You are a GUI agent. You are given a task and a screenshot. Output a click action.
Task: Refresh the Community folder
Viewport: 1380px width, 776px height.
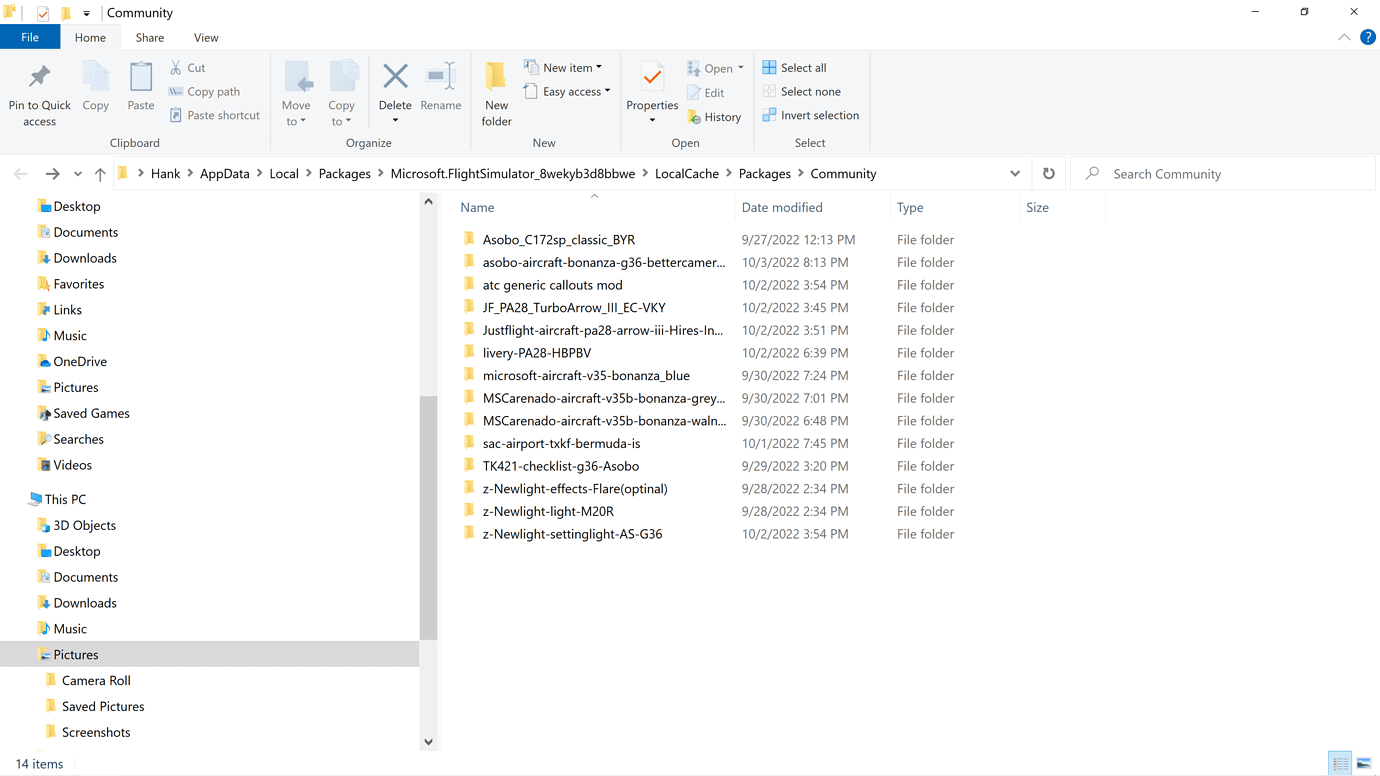tap(1048, 173)
